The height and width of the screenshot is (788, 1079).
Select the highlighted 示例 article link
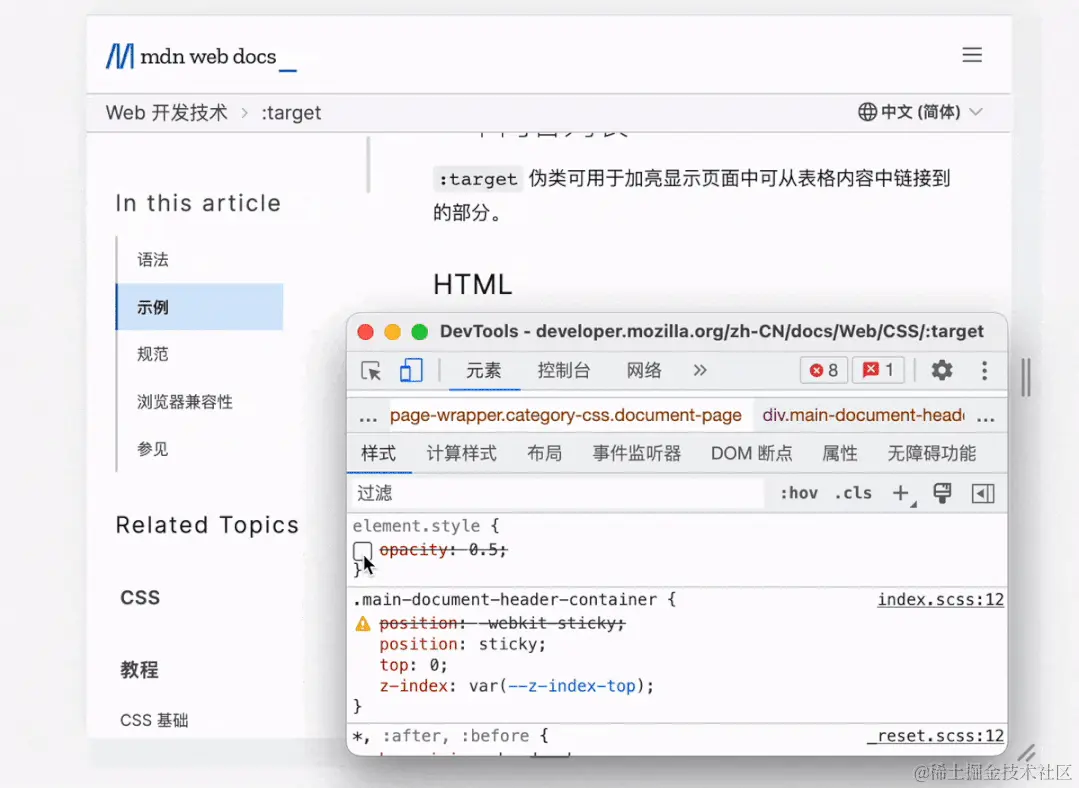click(200, 307)
